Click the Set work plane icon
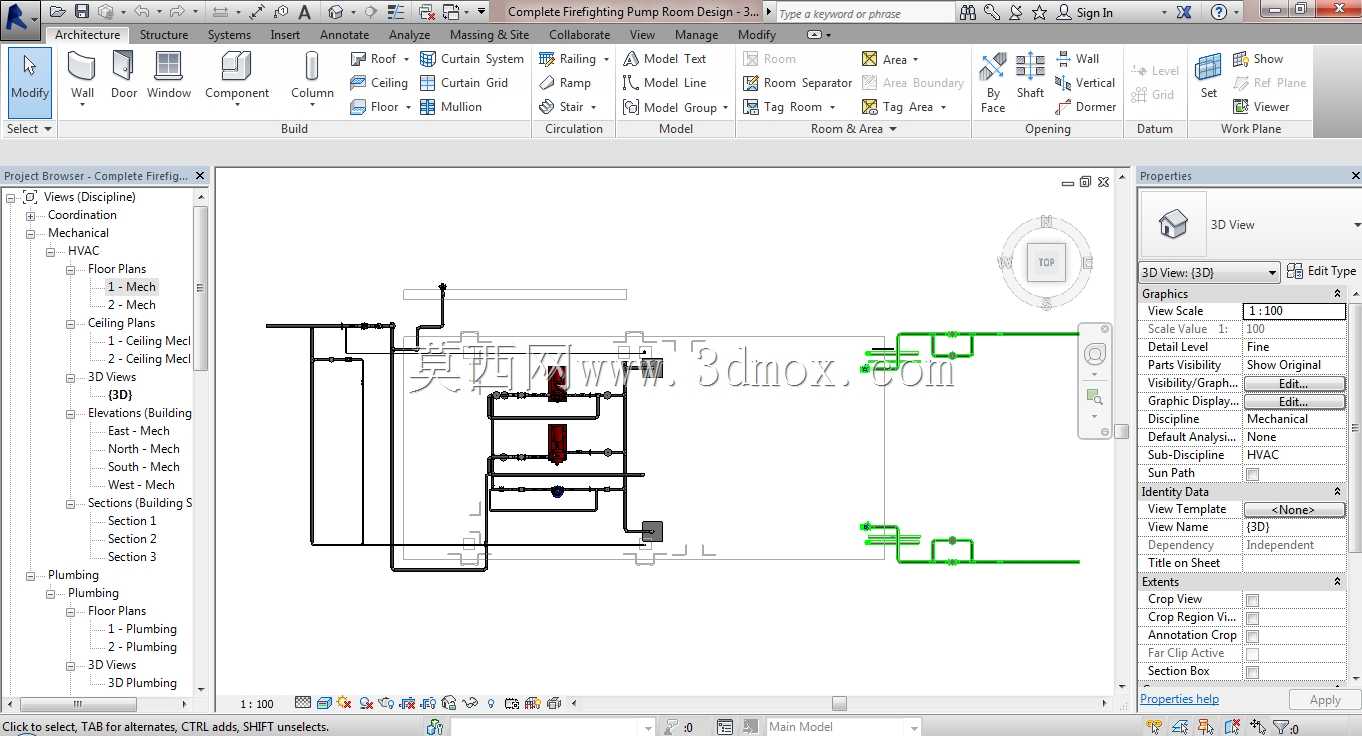The image size is (1362, 736). tap(1209, 68)
